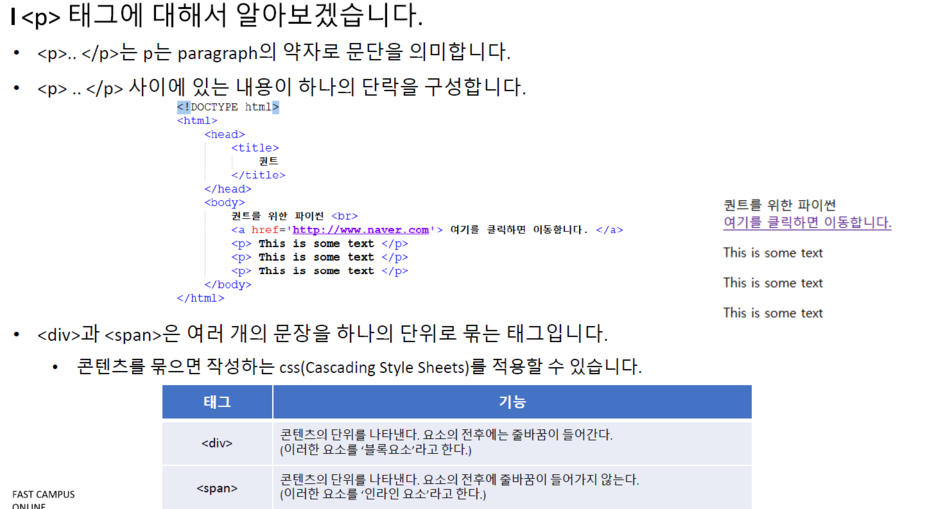Click the second <p> This is some text code line

[x=319, y=257]
